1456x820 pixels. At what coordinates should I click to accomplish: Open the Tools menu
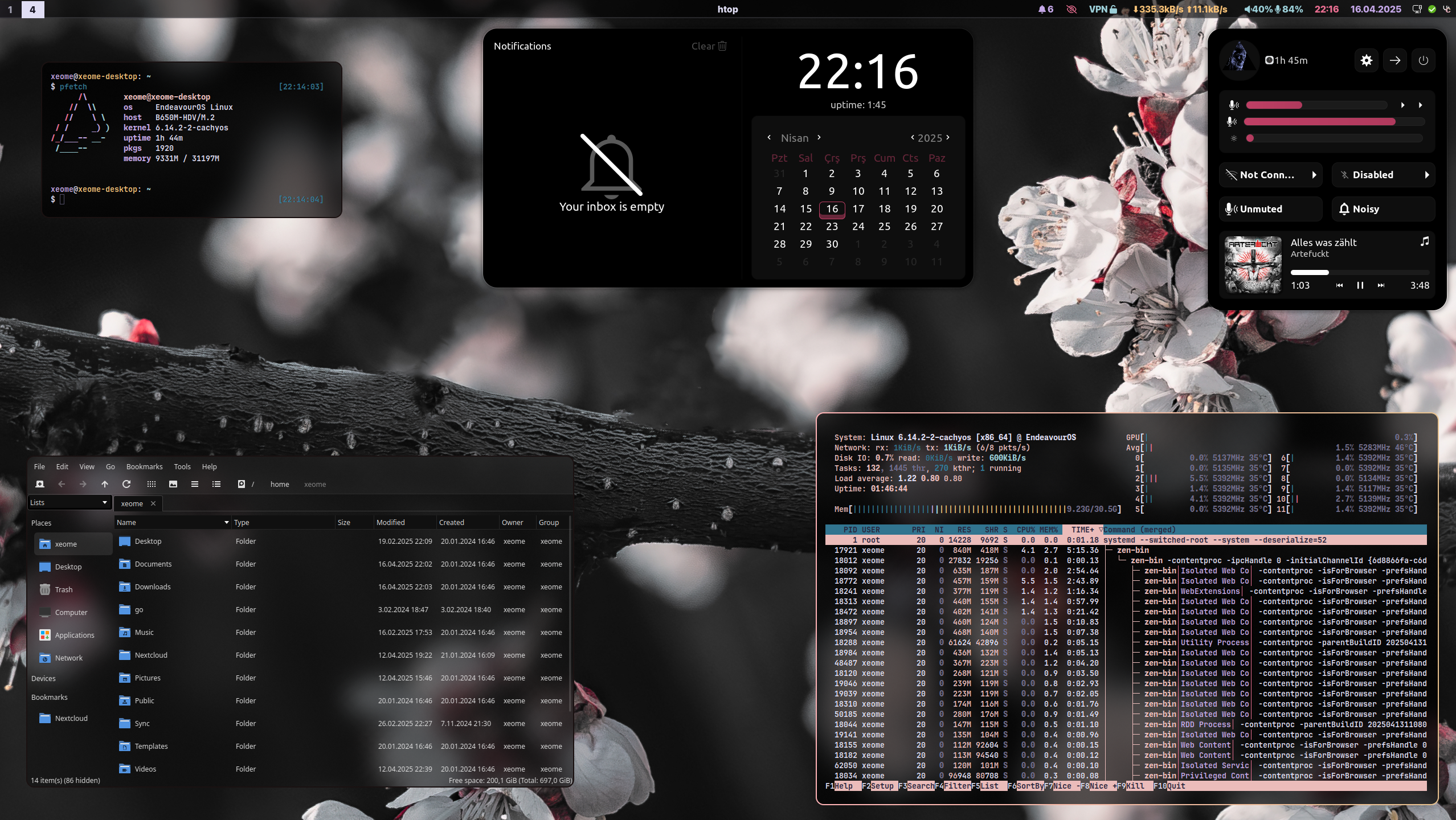click(182, 466)
